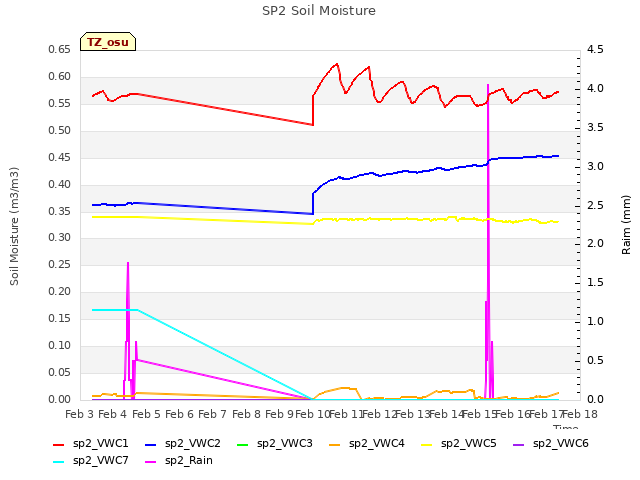Click the 0.50 left axis value
The height and width of the screenshot is (480, 640).
point(59,131)
